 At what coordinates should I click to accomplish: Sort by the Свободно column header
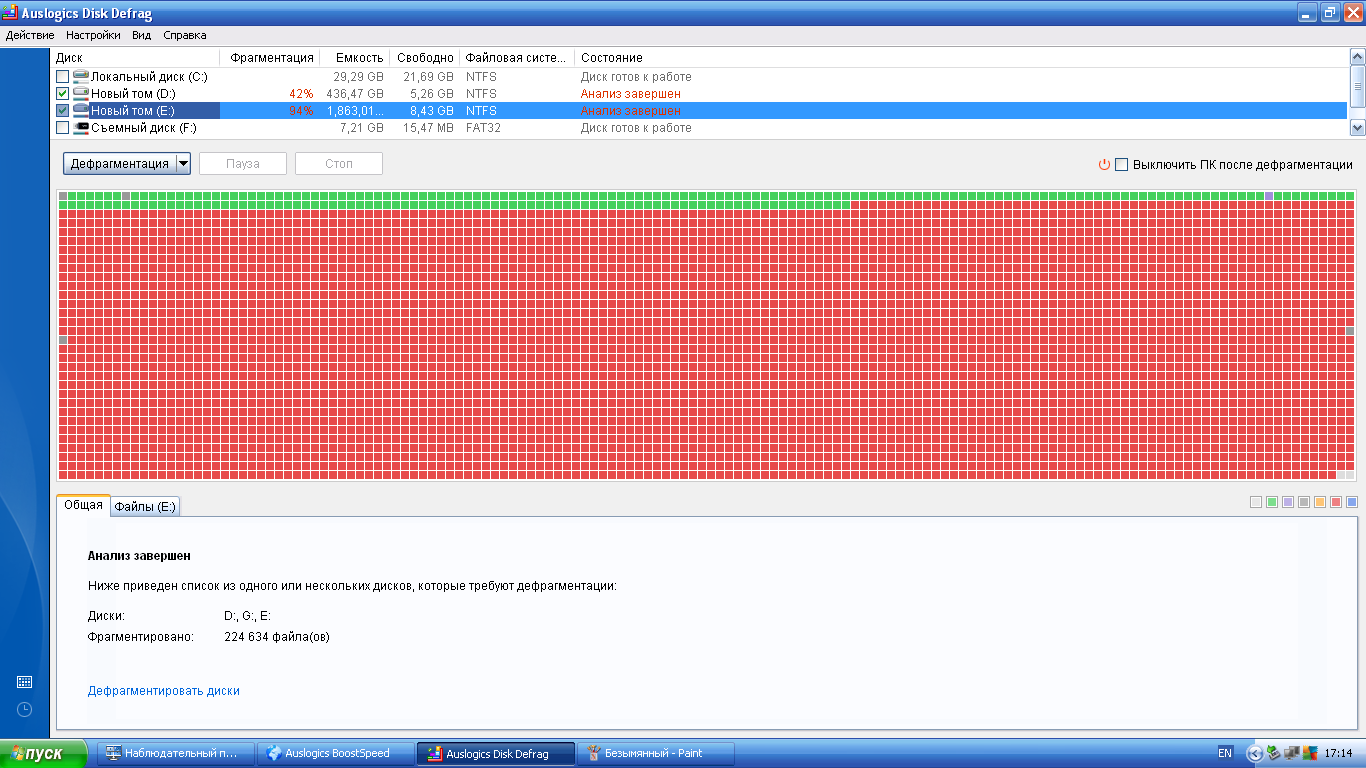pos(424,58)
